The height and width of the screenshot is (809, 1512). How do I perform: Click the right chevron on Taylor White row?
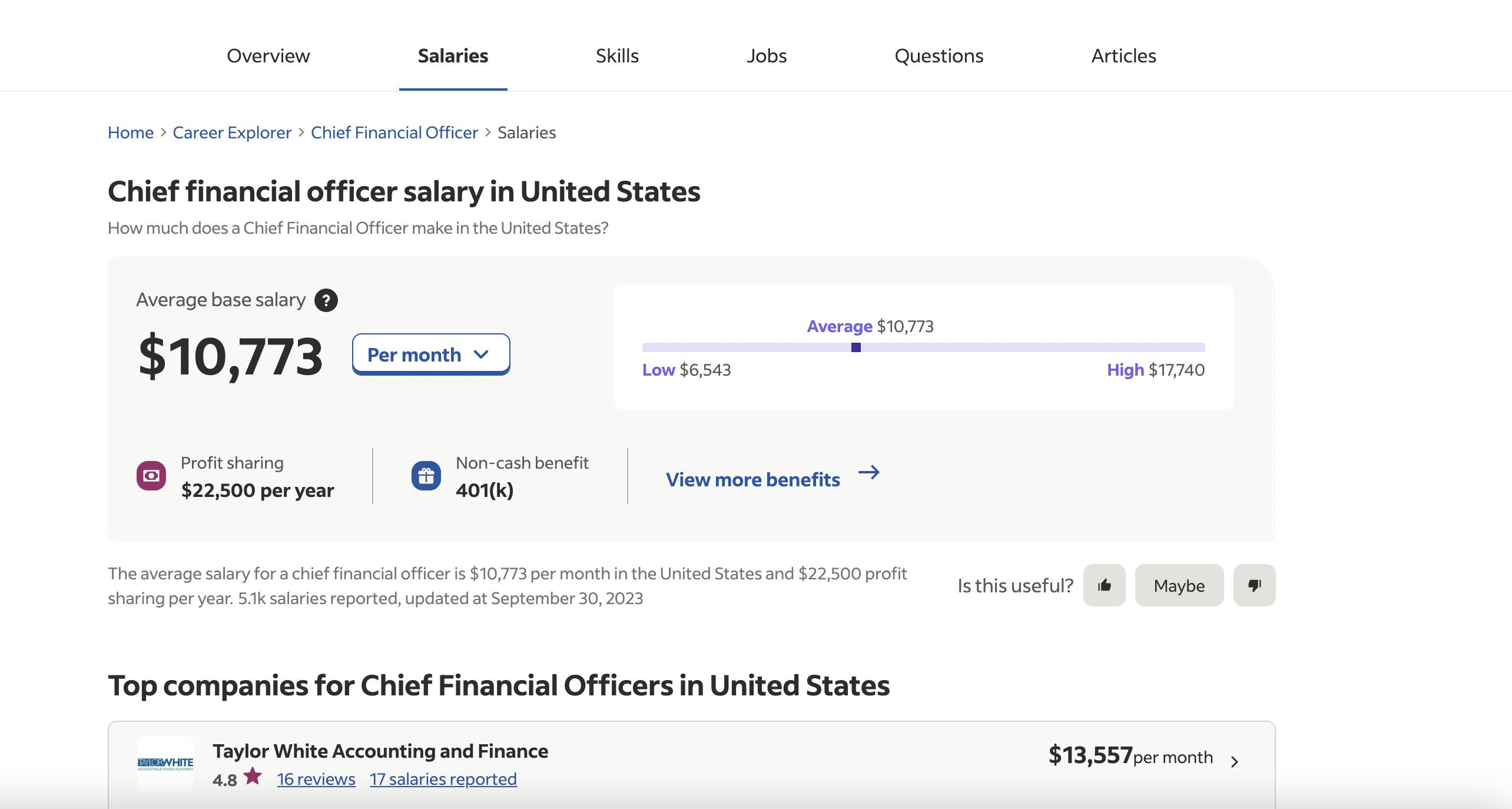pyautogui.click(x=1235, y=761)
